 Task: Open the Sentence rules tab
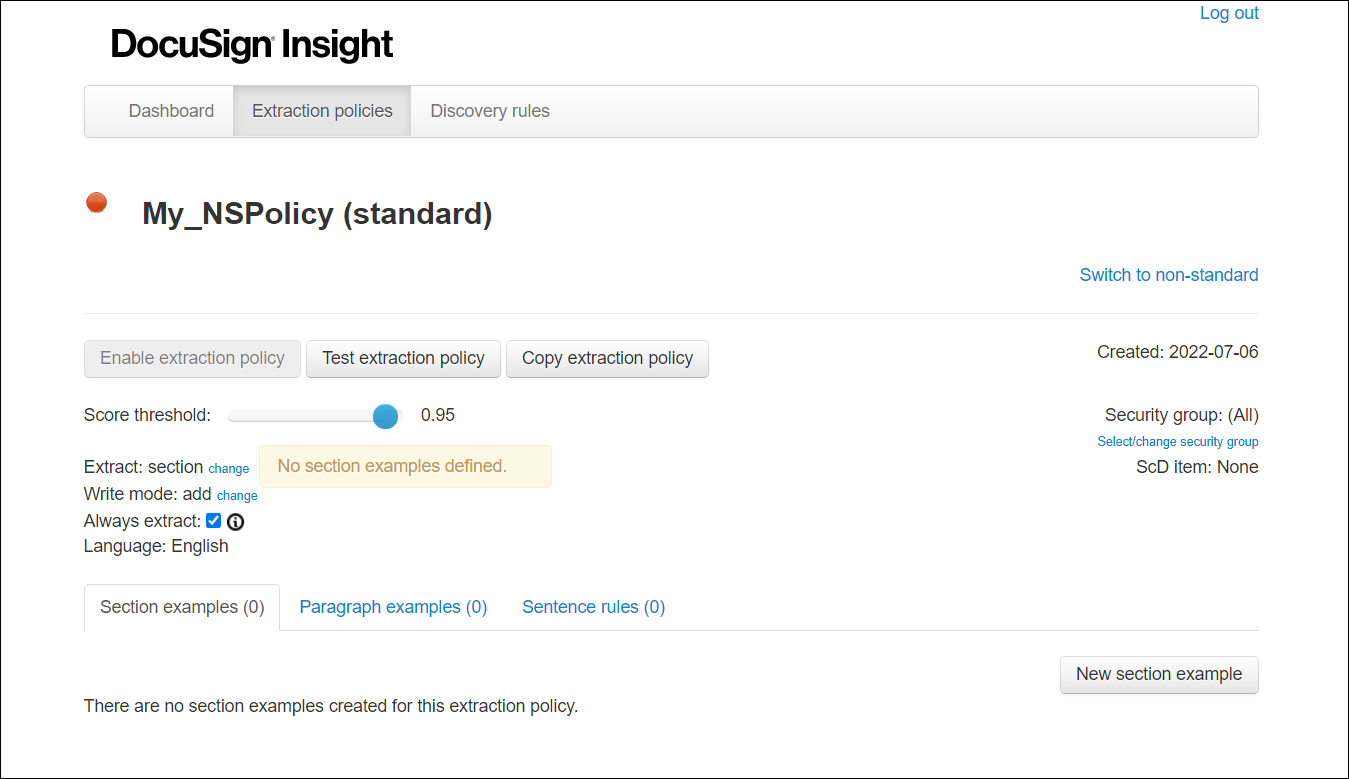[x=593, y=607]
